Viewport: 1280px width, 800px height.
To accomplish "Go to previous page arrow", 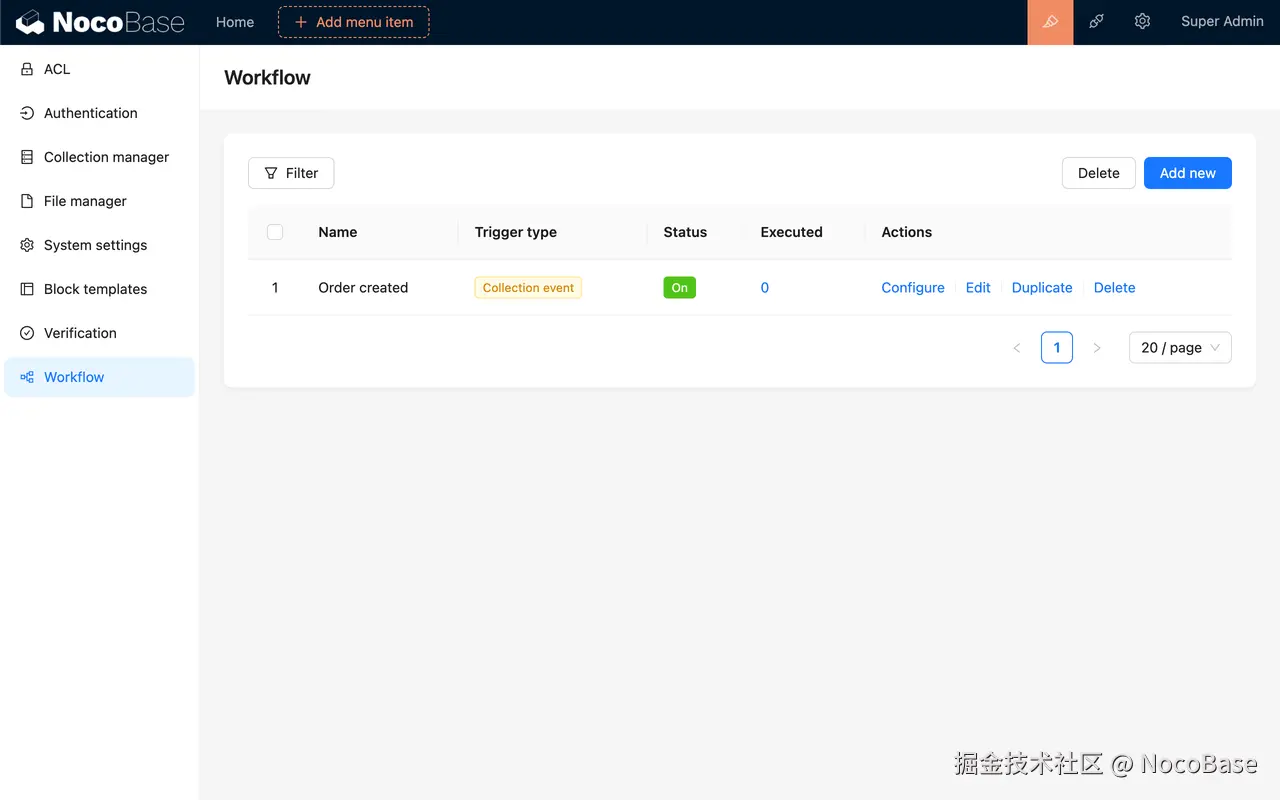I will tap(1017, 348).
